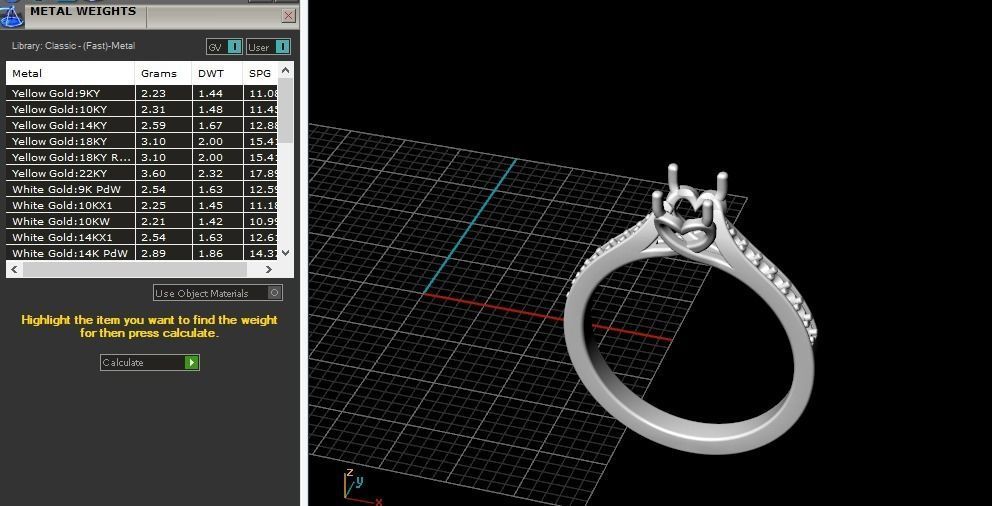Click the horizontal scrollbar thumb of table
The height and width of the screenshot is (506, 992).
click(134, 269)
